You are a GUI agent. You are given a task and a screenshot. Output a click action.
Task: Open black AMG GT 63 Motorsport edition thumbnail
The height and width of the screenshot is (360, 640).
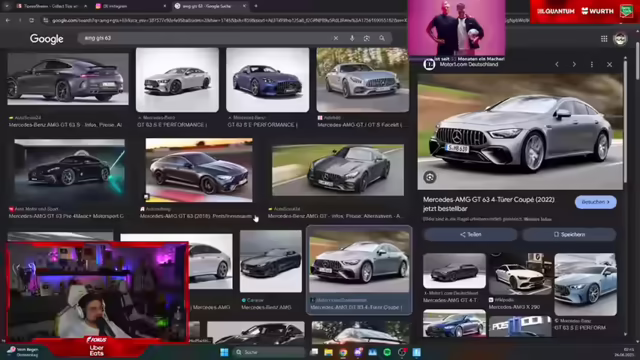69,170
